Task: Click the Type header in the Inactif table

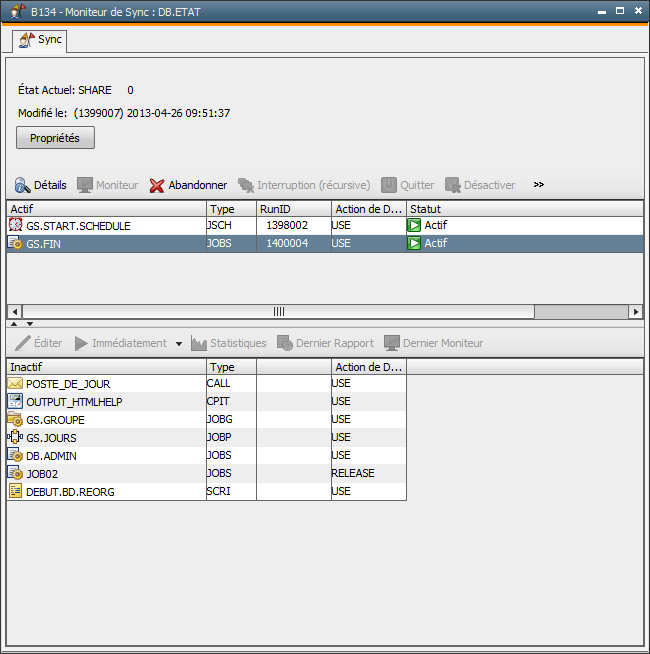Action: (231, 367)
